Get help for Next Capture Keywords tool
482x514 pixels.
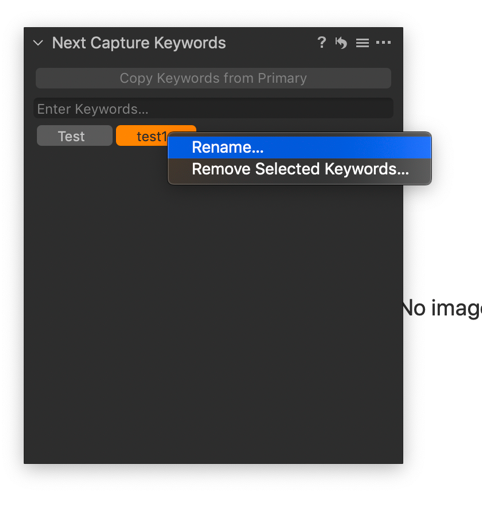(x=321, y=43)
